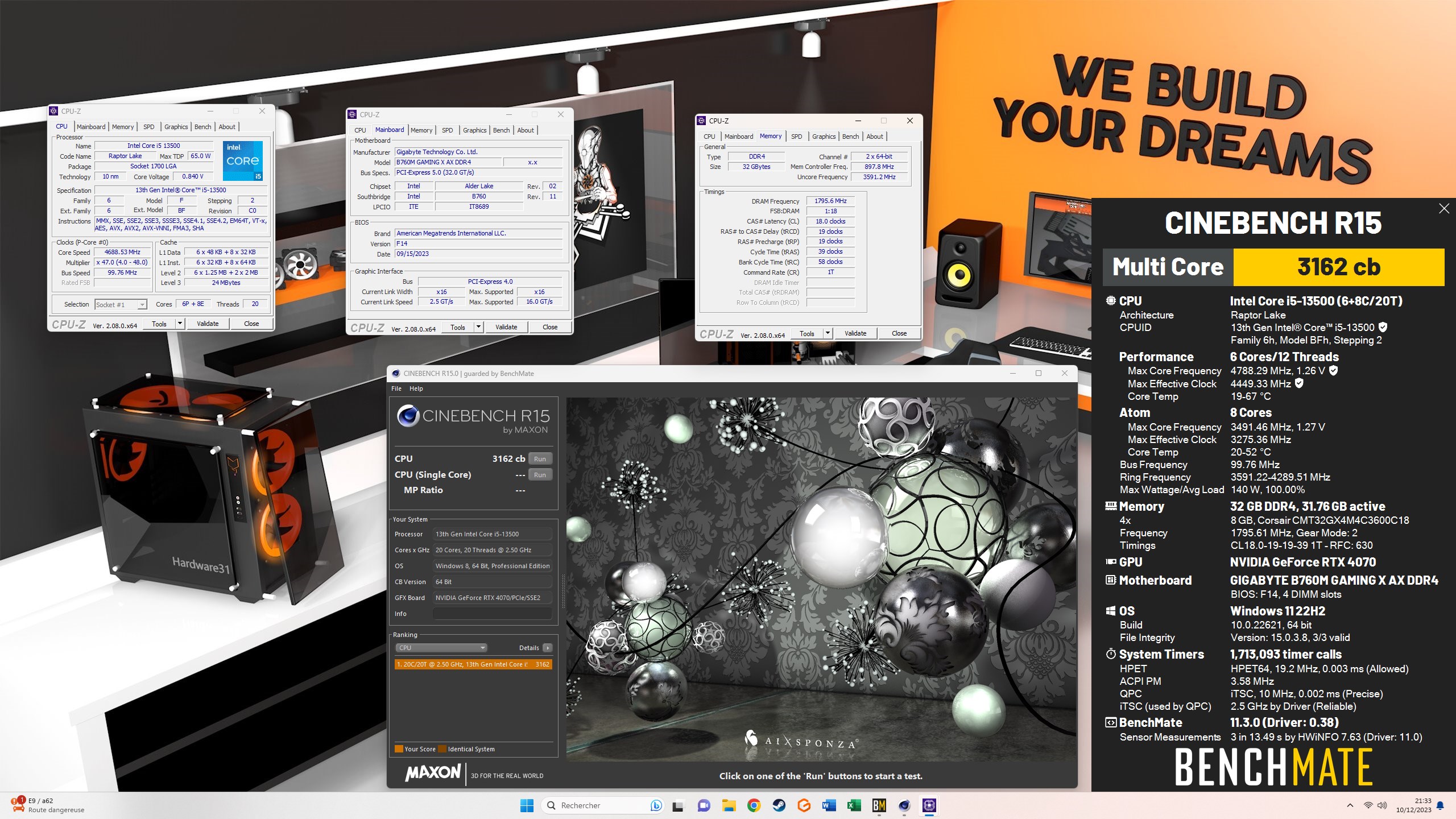
Task: Open the Windows Start menu
Action: (x=527, y=805)
